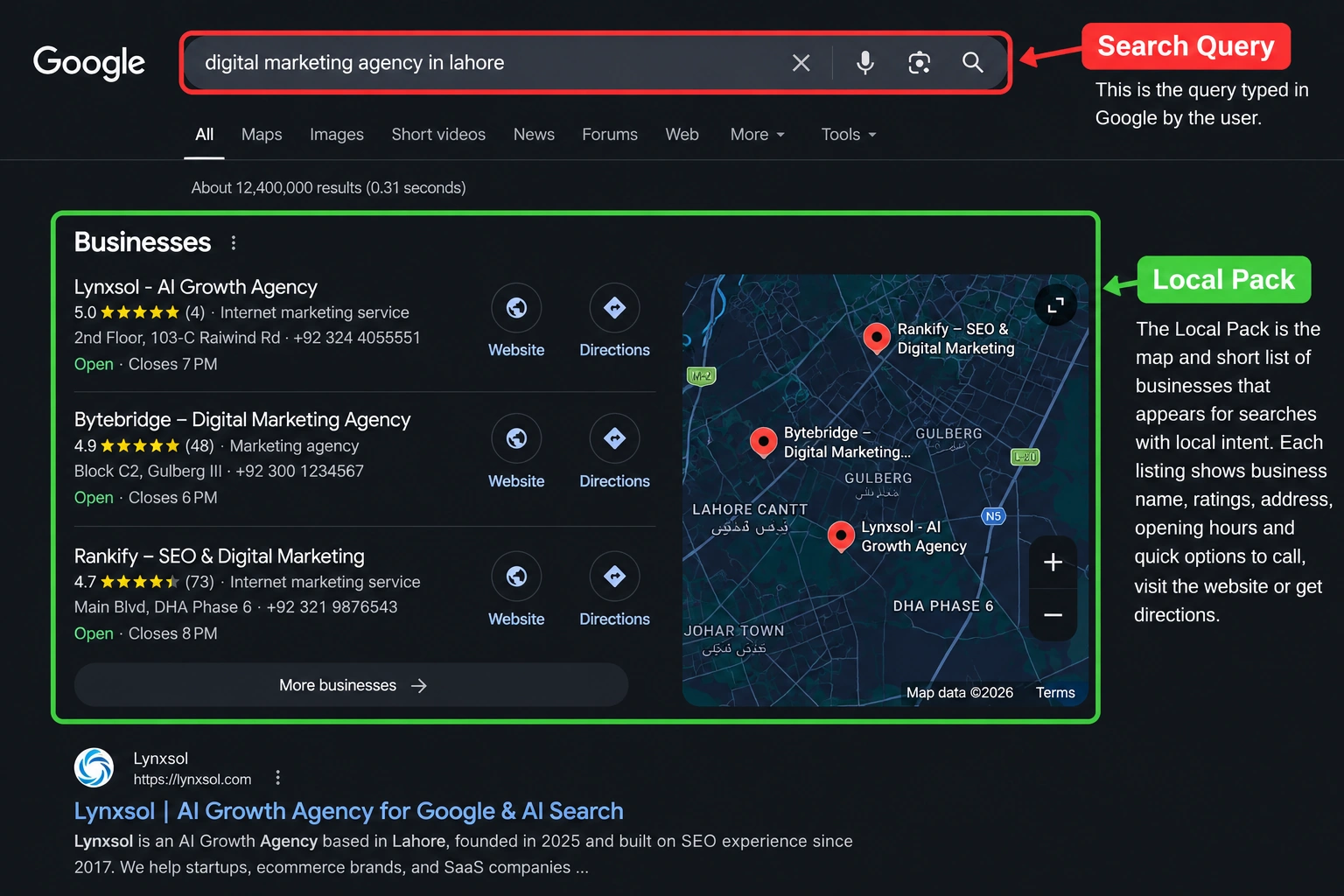Switch to the News tab
Image resolution: width=1344 pixels, height=896 pixels.
(x=534, y=135)
